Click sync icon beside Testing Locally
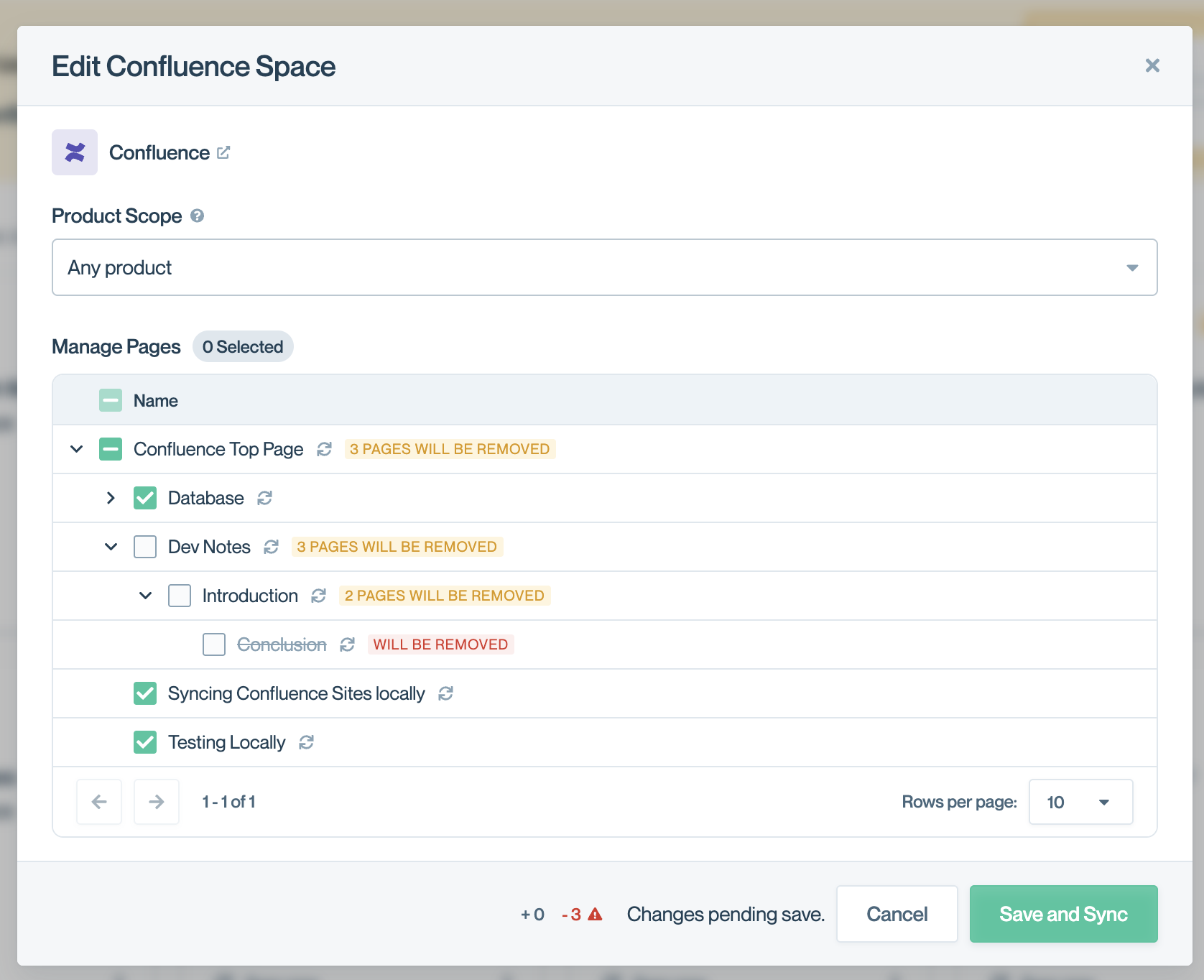 coord(307,742)
